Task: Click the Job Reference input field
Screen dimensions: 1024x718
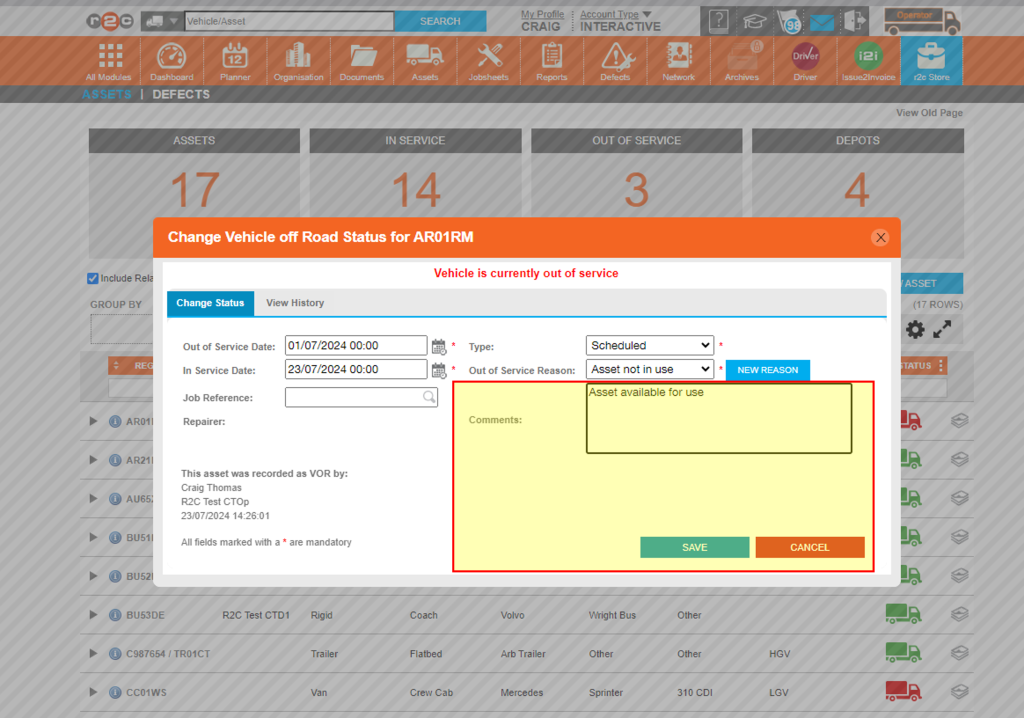Action: pyautogui.click(x=361, y=397)
